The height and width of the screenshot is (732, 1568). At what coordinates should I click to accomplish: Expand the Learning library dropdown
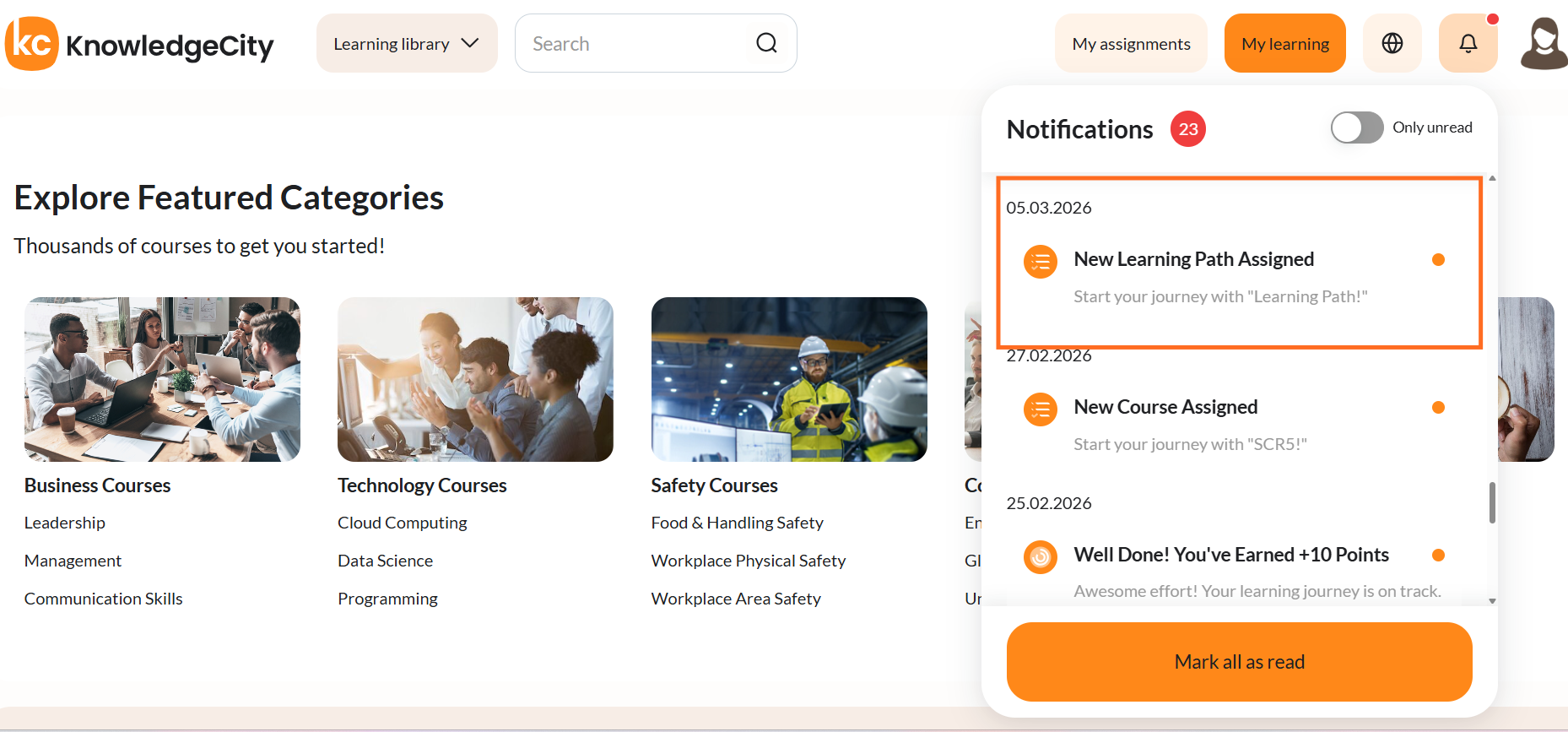click(407, 43)
